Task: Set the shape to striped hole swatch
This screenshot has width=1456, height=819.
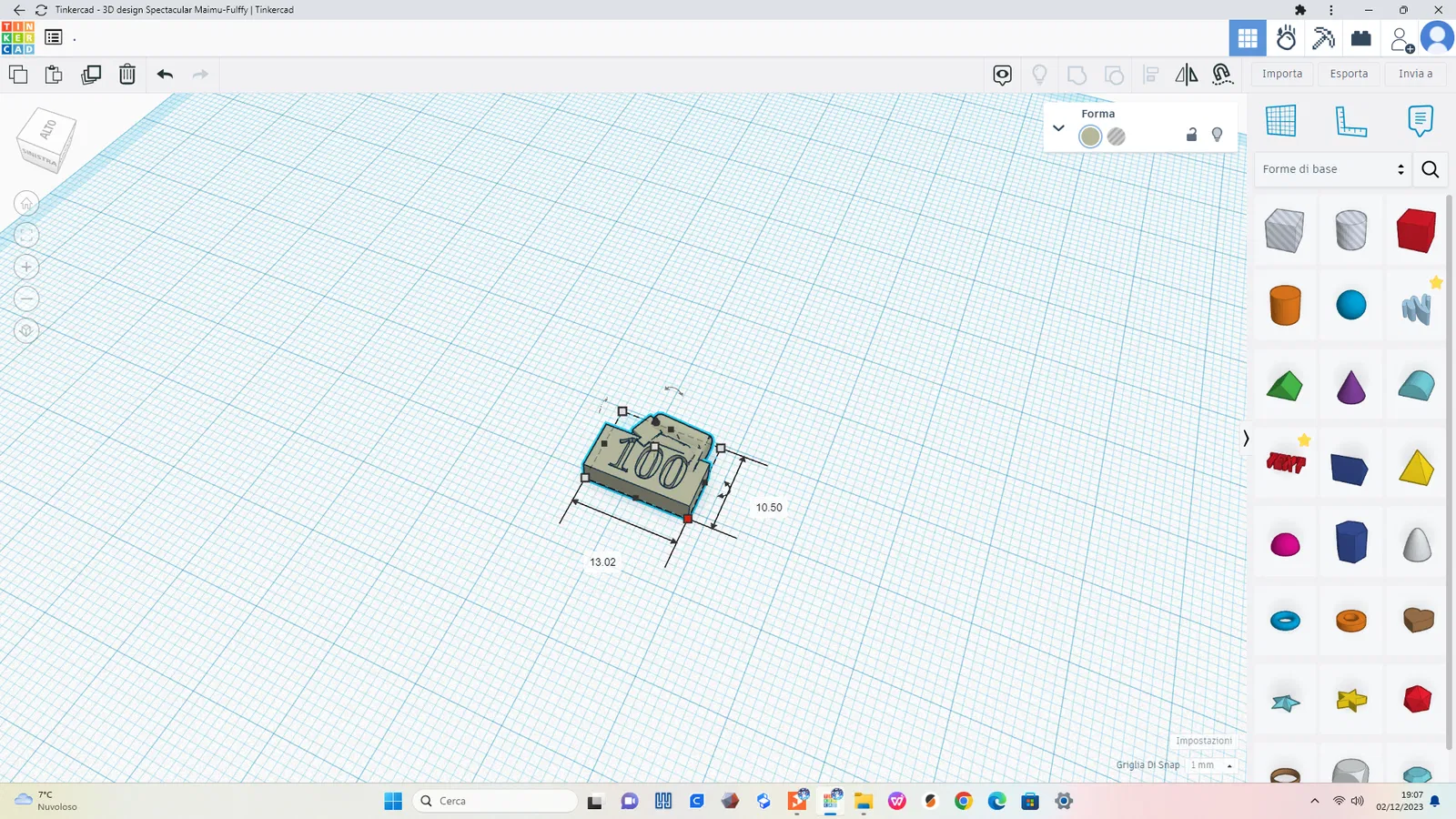Action: pyautogui.click(x=1117, y=136)
